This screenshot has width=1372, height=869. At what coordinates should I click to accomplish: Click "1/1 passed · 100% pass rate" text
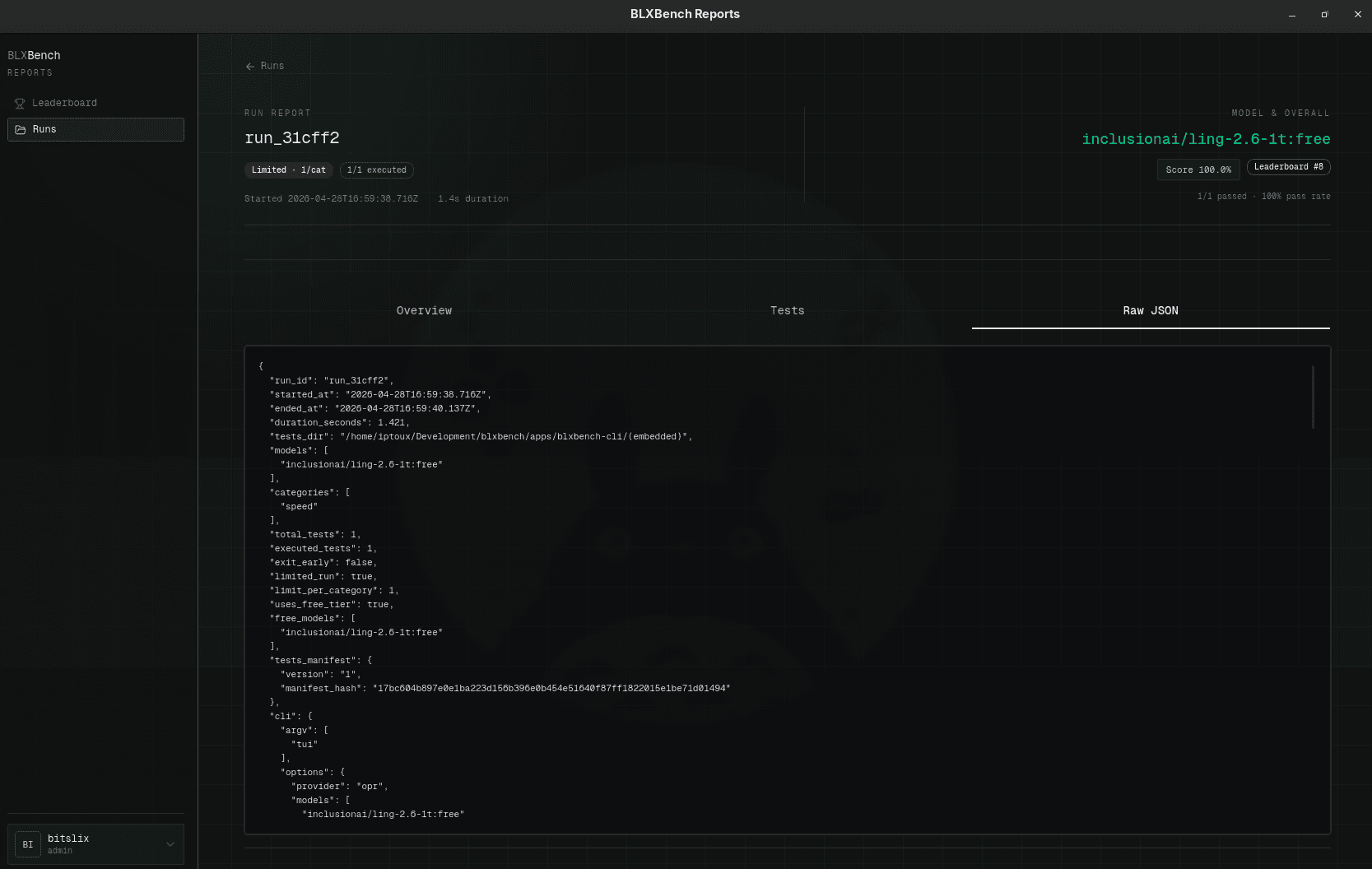(x=1263, y=197)
